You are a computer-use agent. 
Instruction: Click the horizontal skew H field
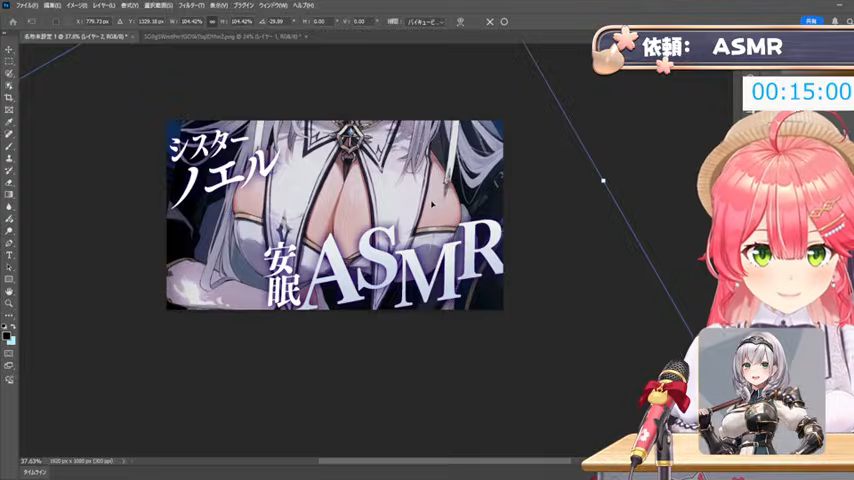(322, 22)
